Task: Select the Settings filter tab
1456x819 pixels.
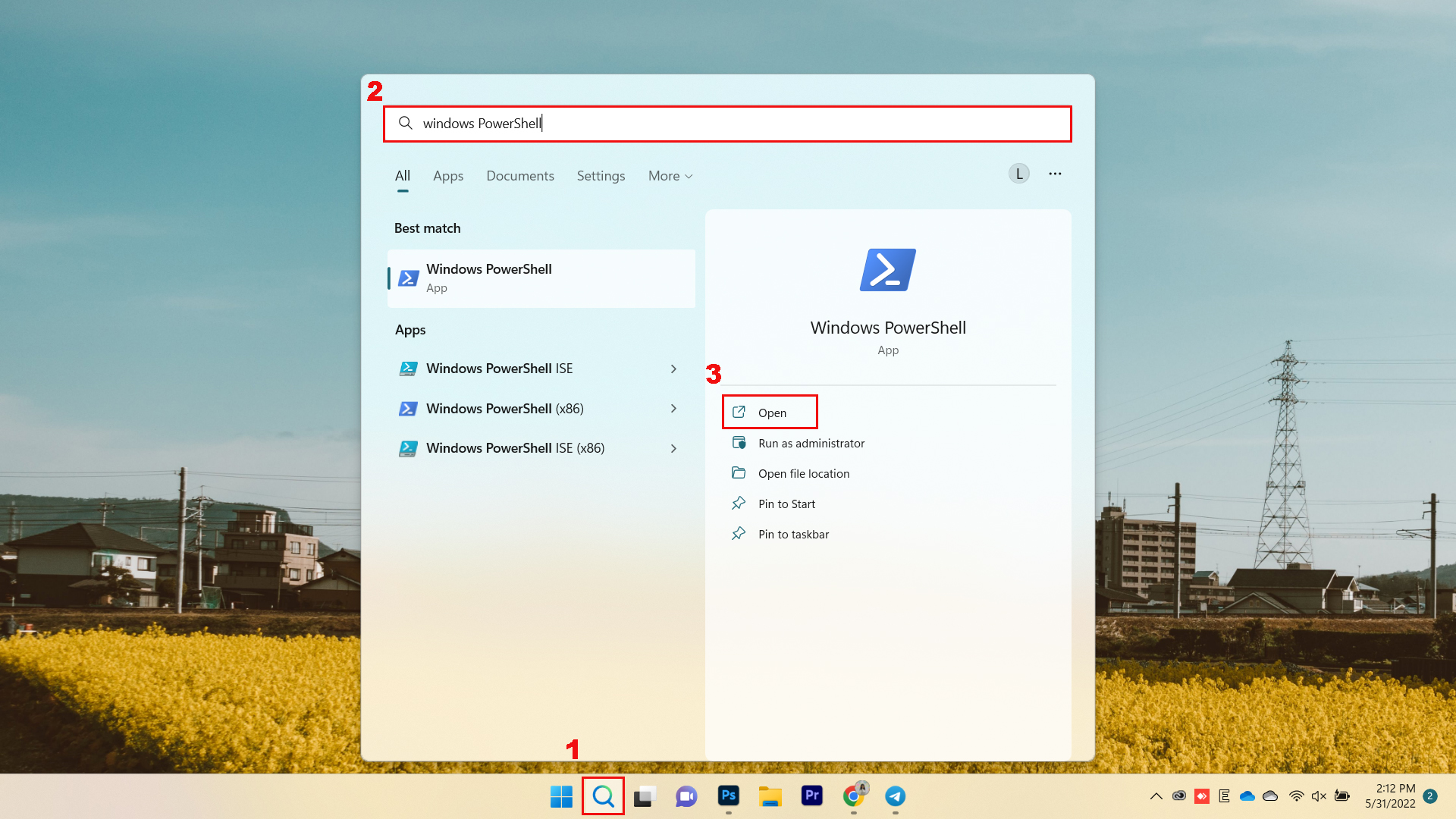Action: click(x=601, y=175)
